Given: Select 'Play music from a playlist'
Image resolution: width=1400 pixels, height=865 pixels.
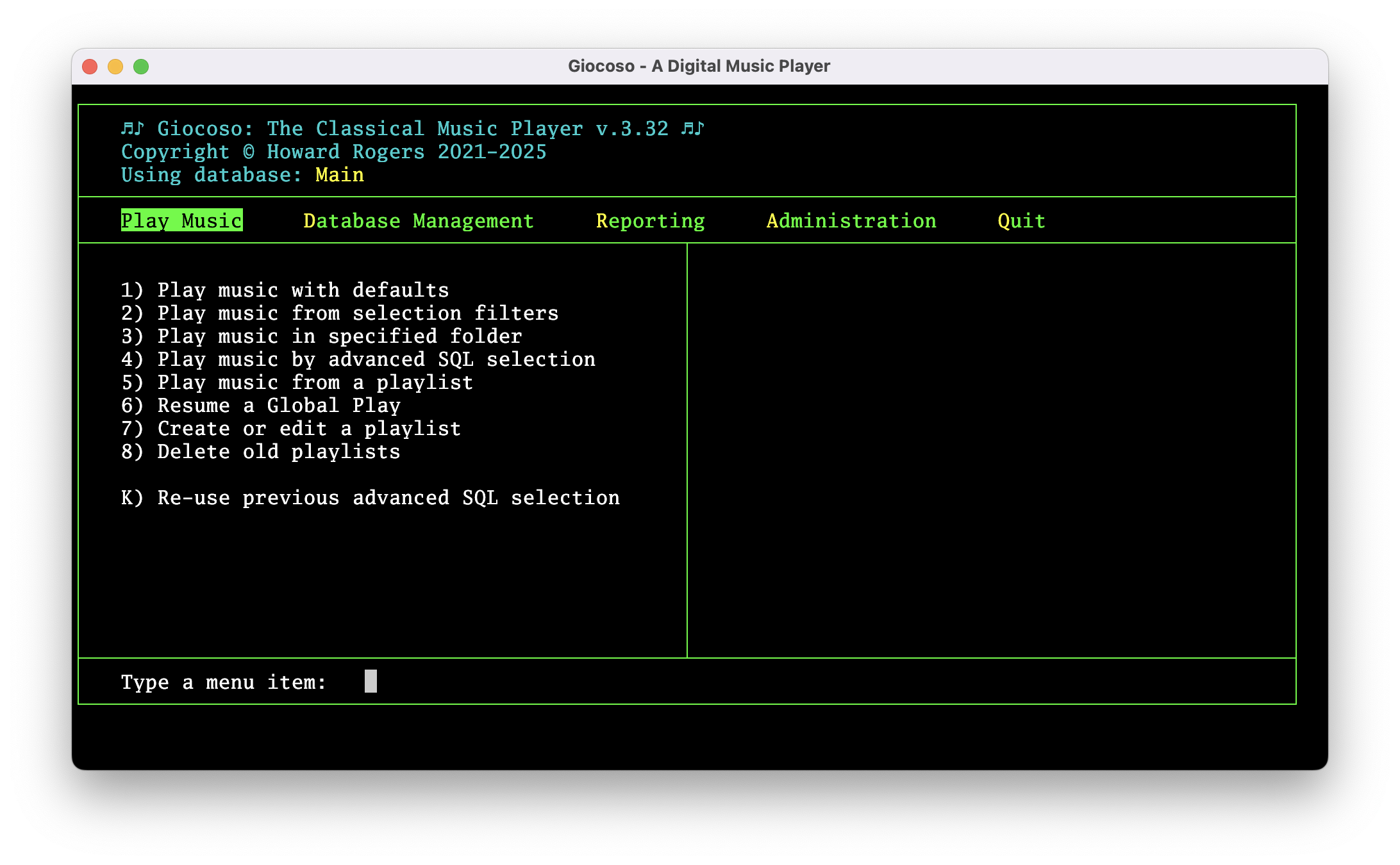Looking at the screenshot, I should click(x=297, y=382).
